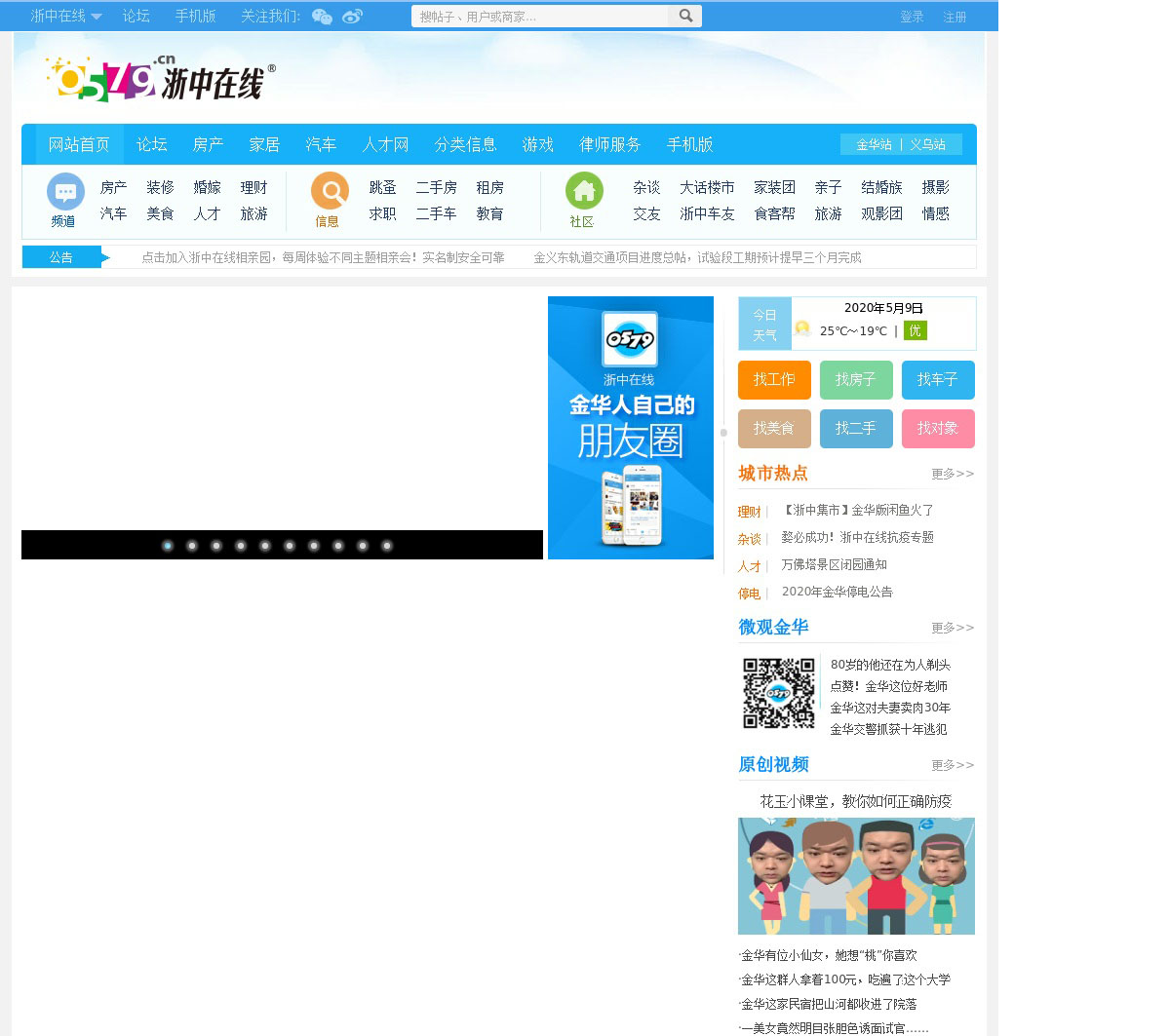Select the first carousel dot
Viewport: 1170px width, 1036px height.
coord(168,546)
